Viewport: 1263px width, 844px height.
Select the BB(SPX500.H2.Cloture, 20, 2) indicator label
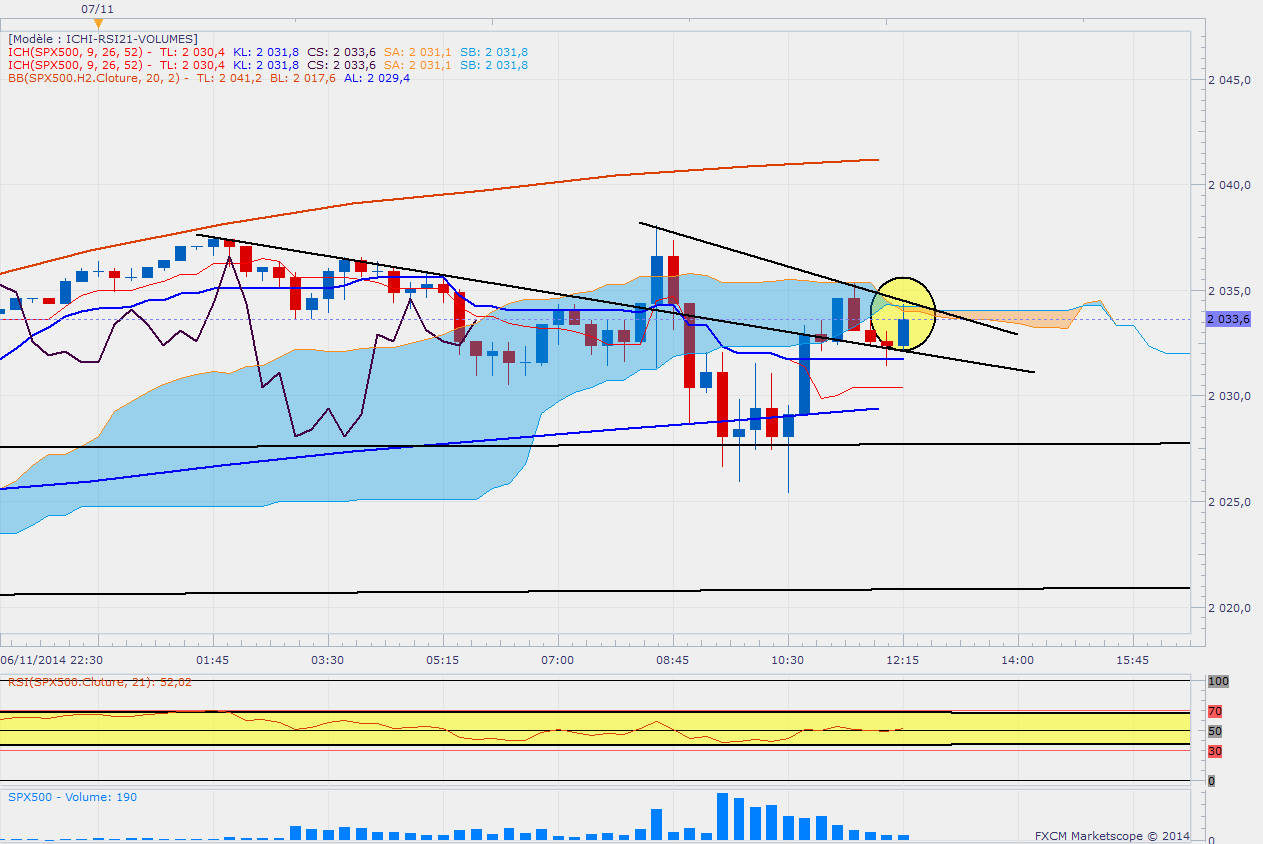coord(98,78)
